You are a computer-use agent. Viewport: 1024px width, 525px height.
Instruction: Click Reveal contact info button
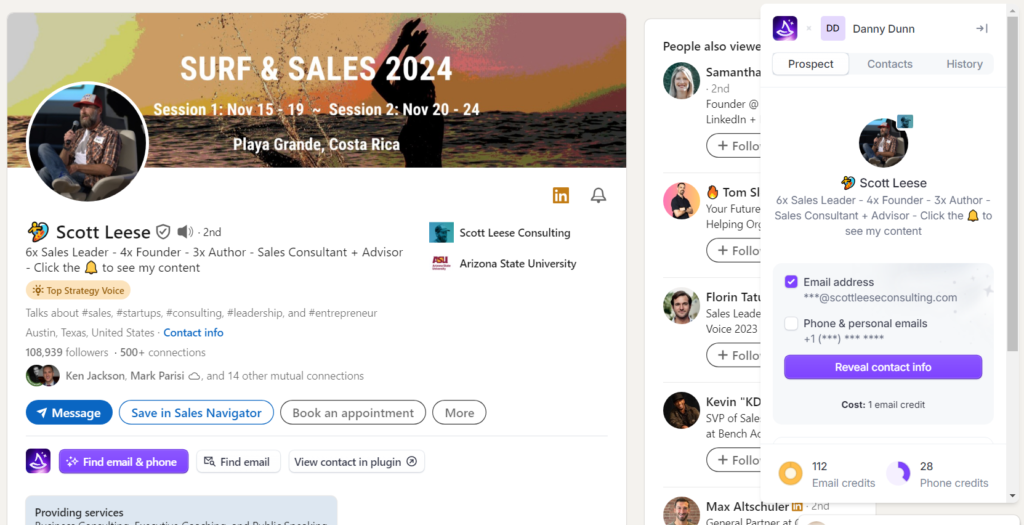(x=883, y=367)
